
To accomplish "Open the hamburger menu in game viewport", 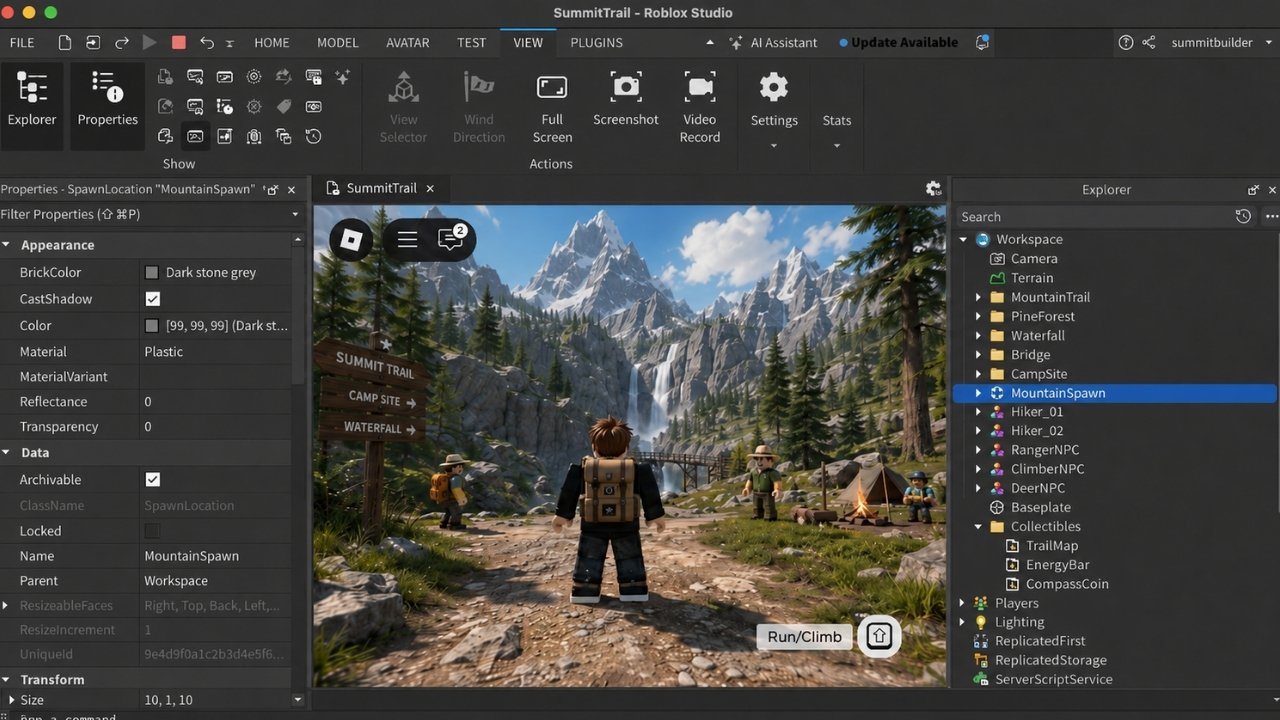I will (407, 240).
